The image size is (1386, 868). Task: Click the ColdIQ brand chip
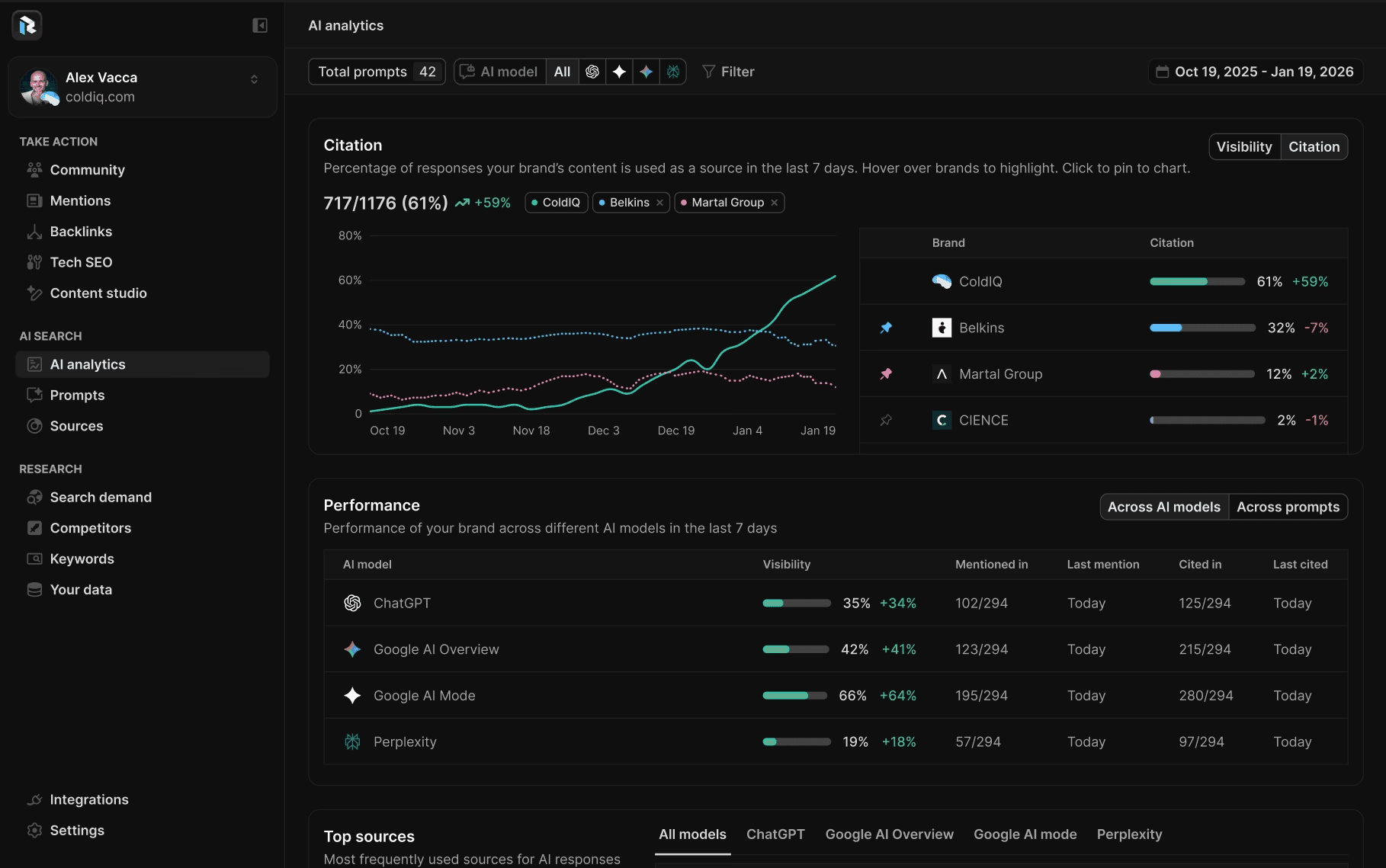click(557, 203)
